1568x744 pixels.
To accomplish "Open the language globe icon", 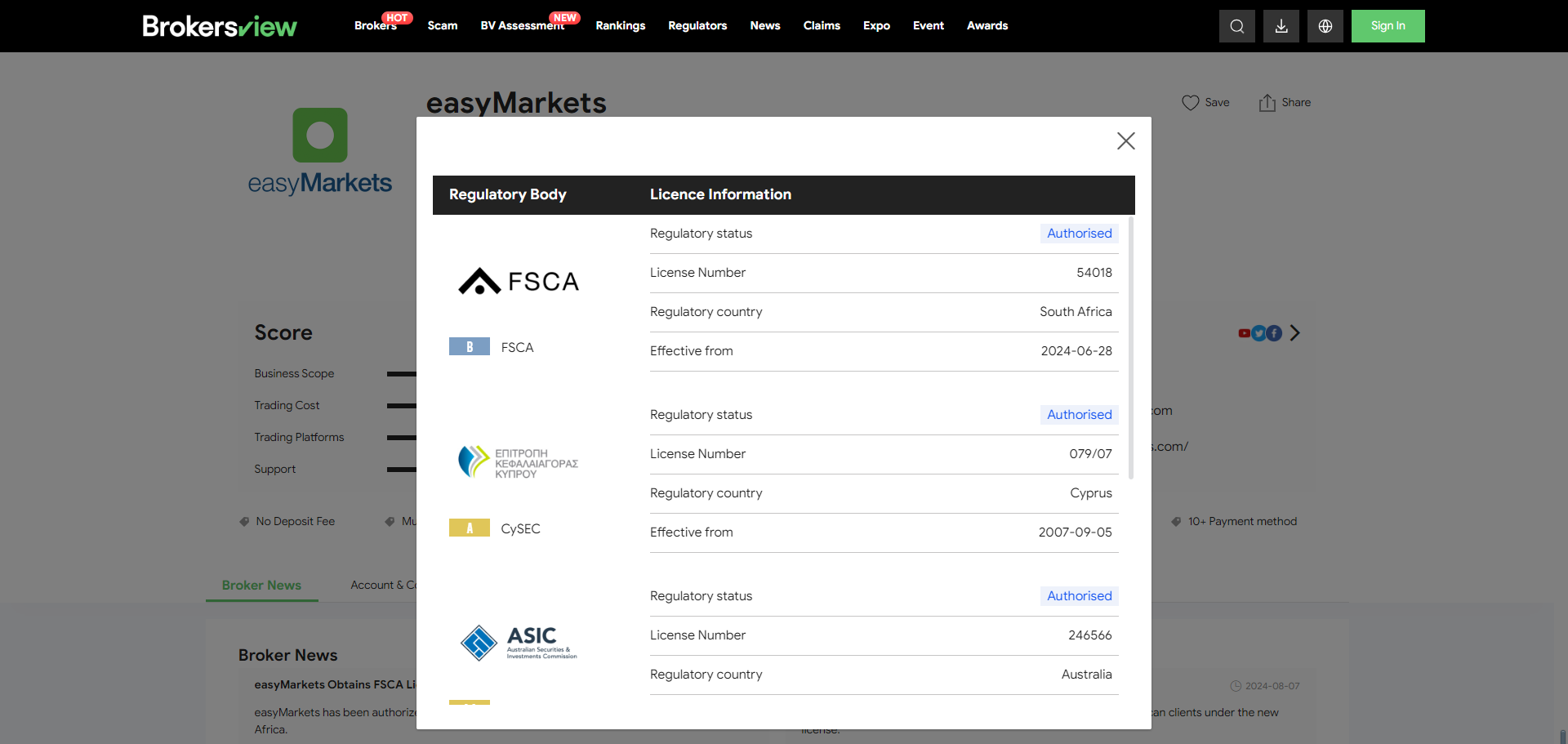I will tap(1325, 26).
